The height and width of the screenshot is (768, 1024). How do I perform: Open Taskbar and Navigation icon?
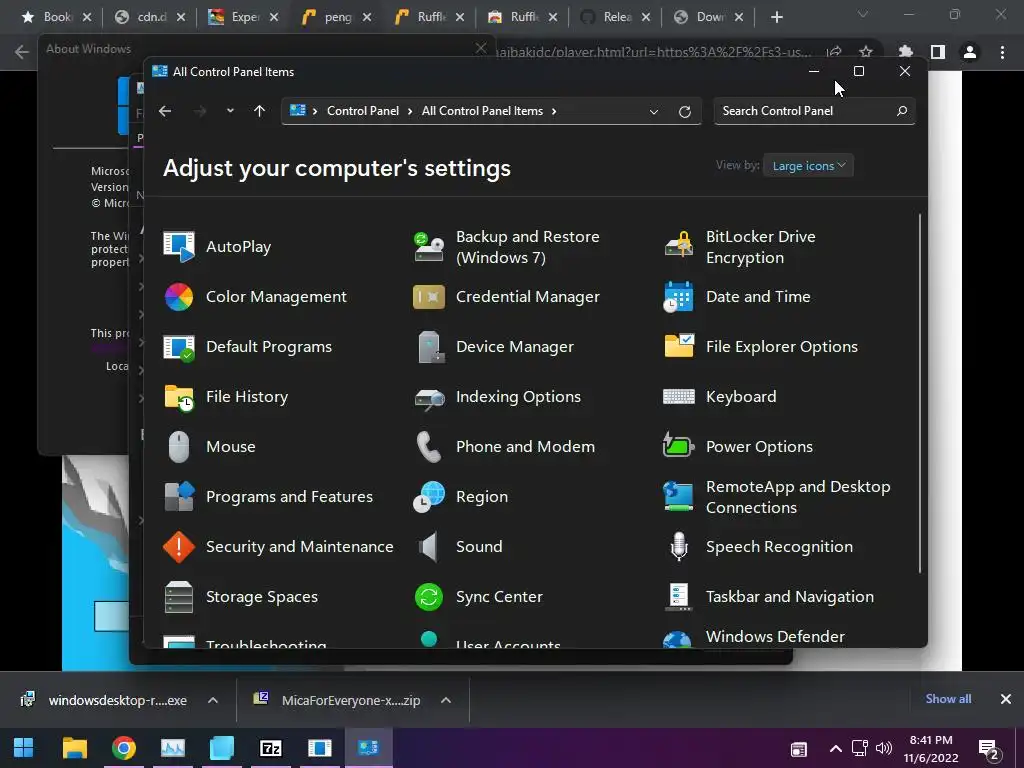679,597
